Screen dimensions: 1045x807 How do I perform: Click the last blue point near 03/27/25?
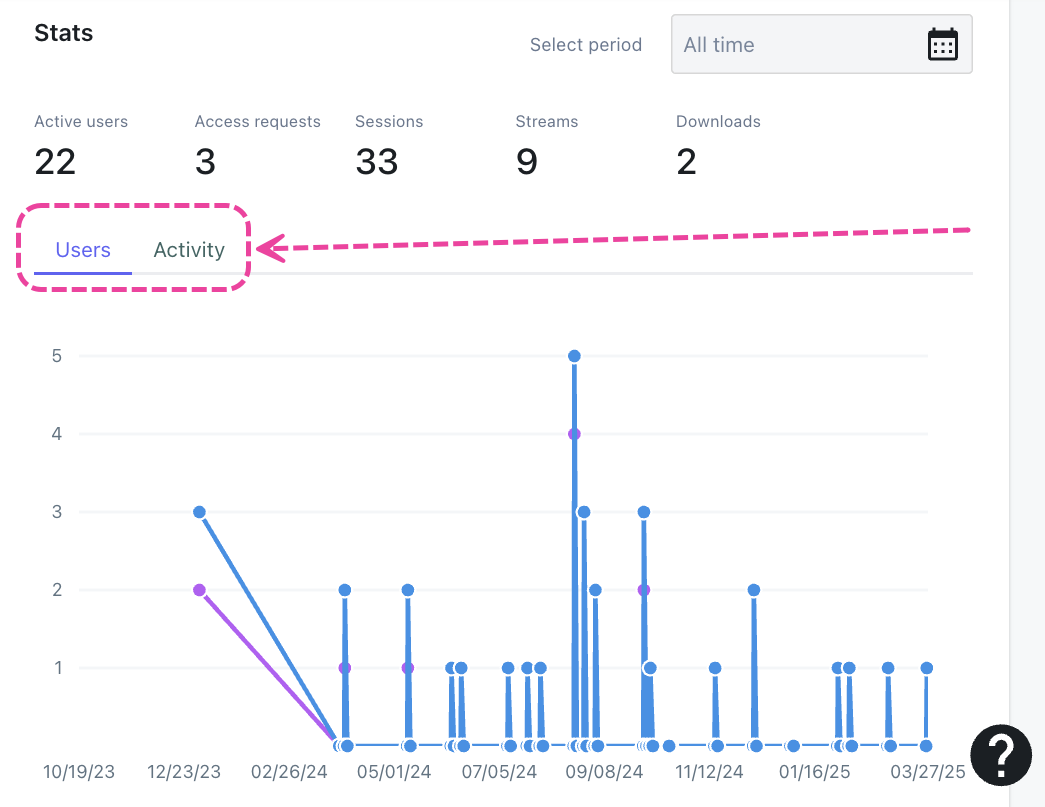(x=927, y=668)
